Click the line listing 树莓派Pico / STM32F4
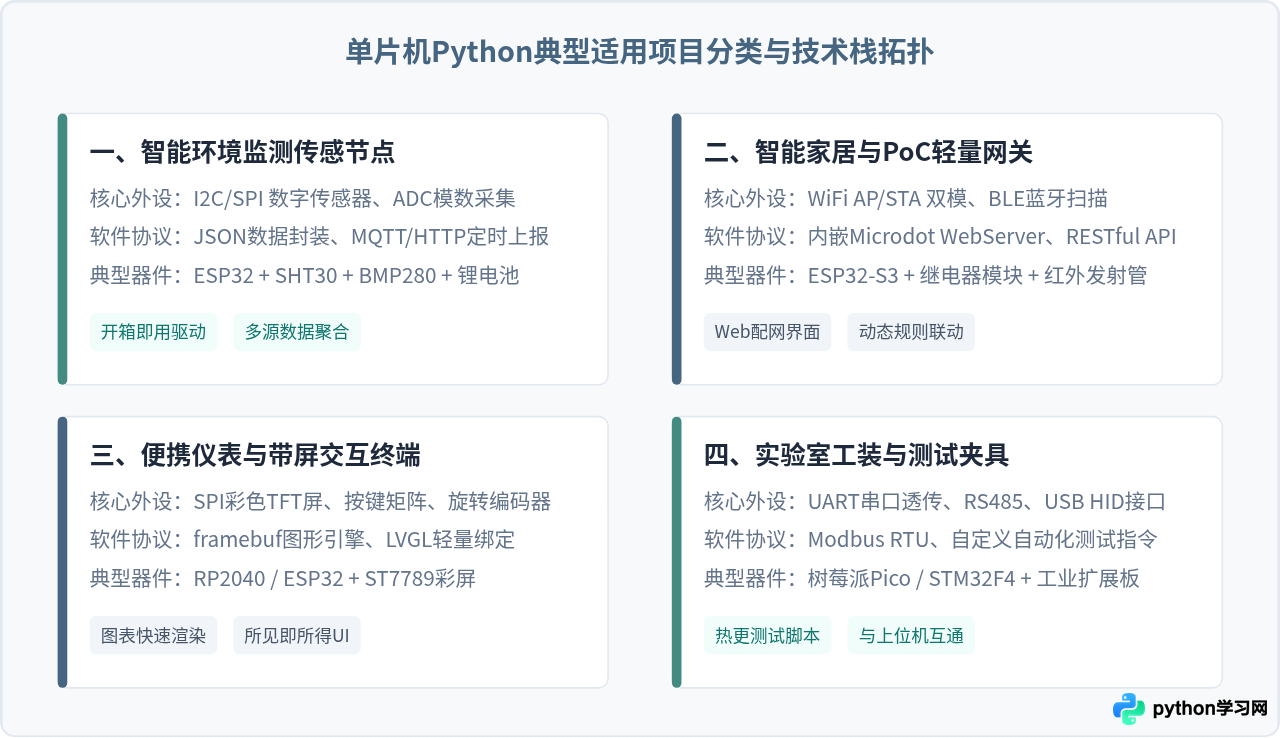1280x738 pixels. (x=922, y=579)
